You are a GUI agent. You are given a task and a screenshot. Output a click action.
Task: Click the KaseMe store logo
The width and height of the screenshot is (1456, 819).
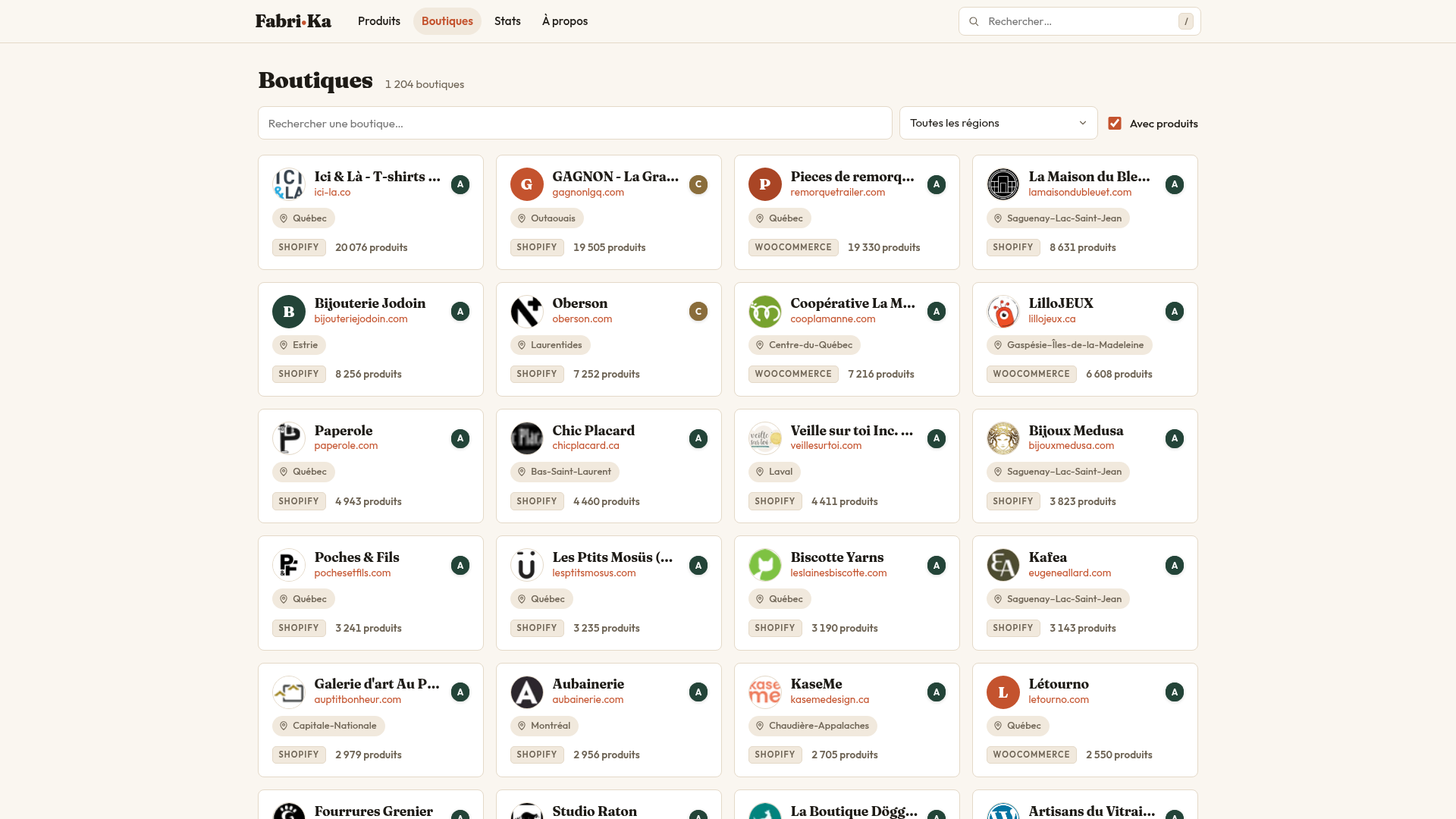tap(765, 692)
